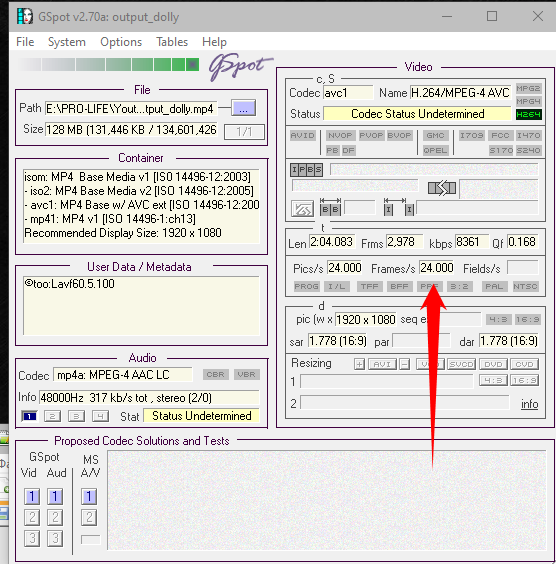Click the file Path field
556x564 pixels.
tap(131, 109)
